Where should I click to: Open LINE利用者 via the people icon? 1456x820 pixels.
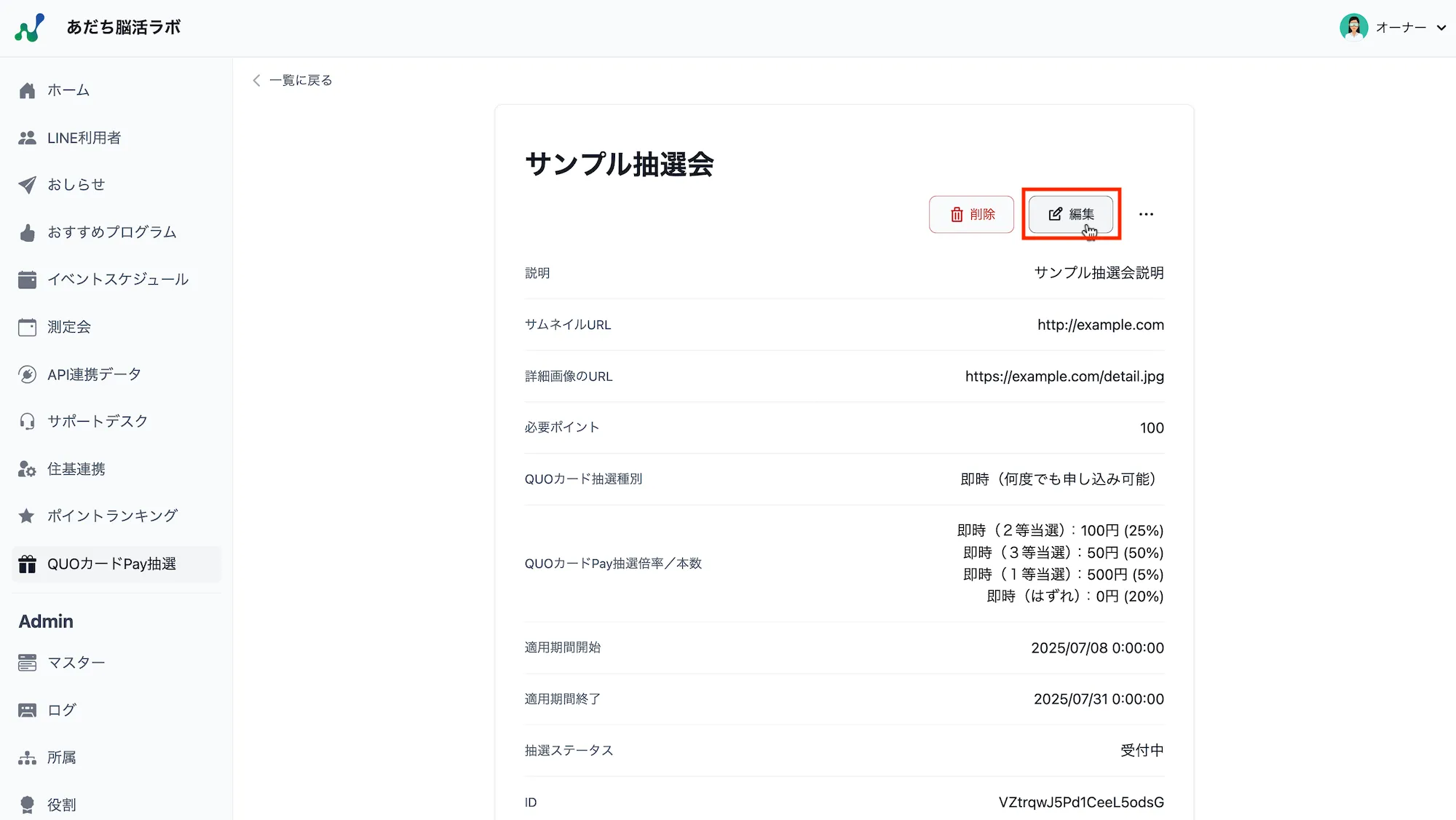(27, 137)
